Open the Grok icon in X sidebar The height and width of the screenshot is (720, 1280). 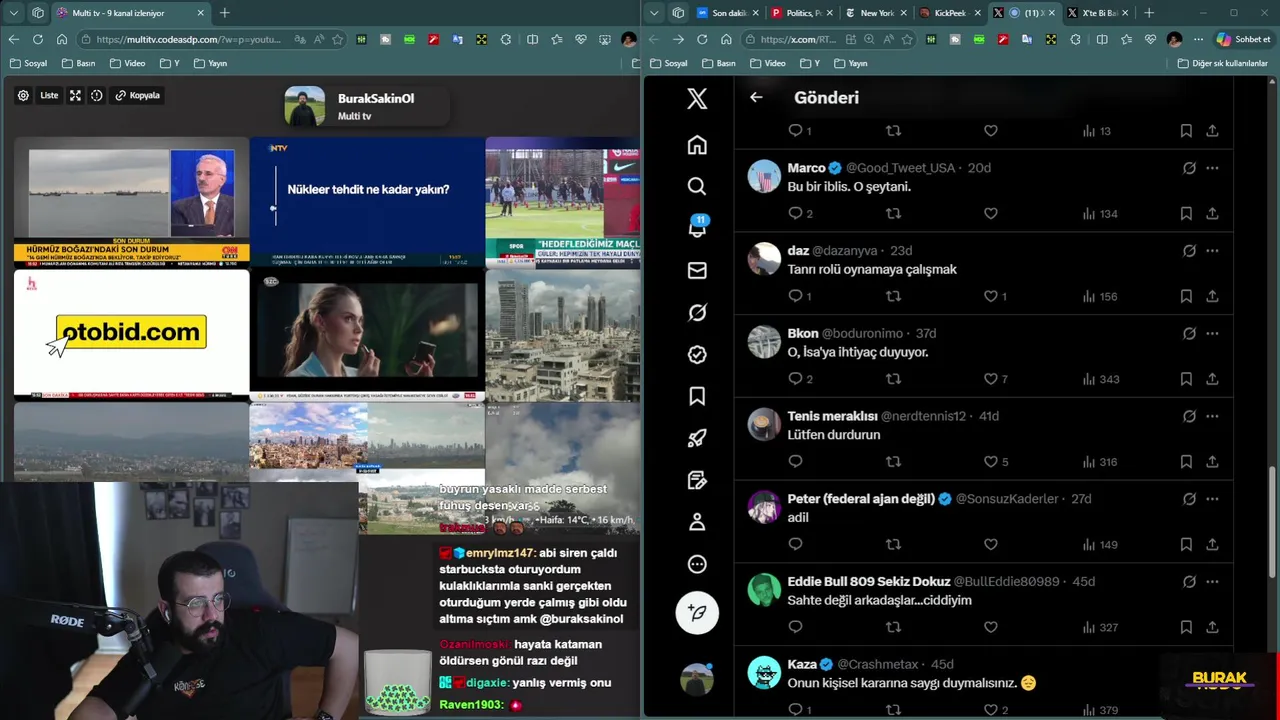coord(697,312)
